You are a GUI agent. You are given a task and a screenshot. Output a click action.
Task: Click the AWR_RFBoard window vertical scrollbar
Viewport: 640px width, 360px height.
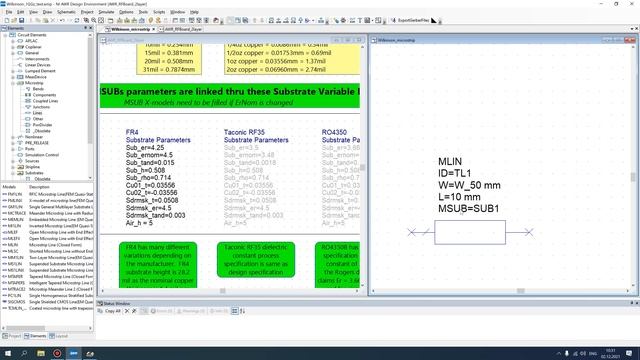362,167
